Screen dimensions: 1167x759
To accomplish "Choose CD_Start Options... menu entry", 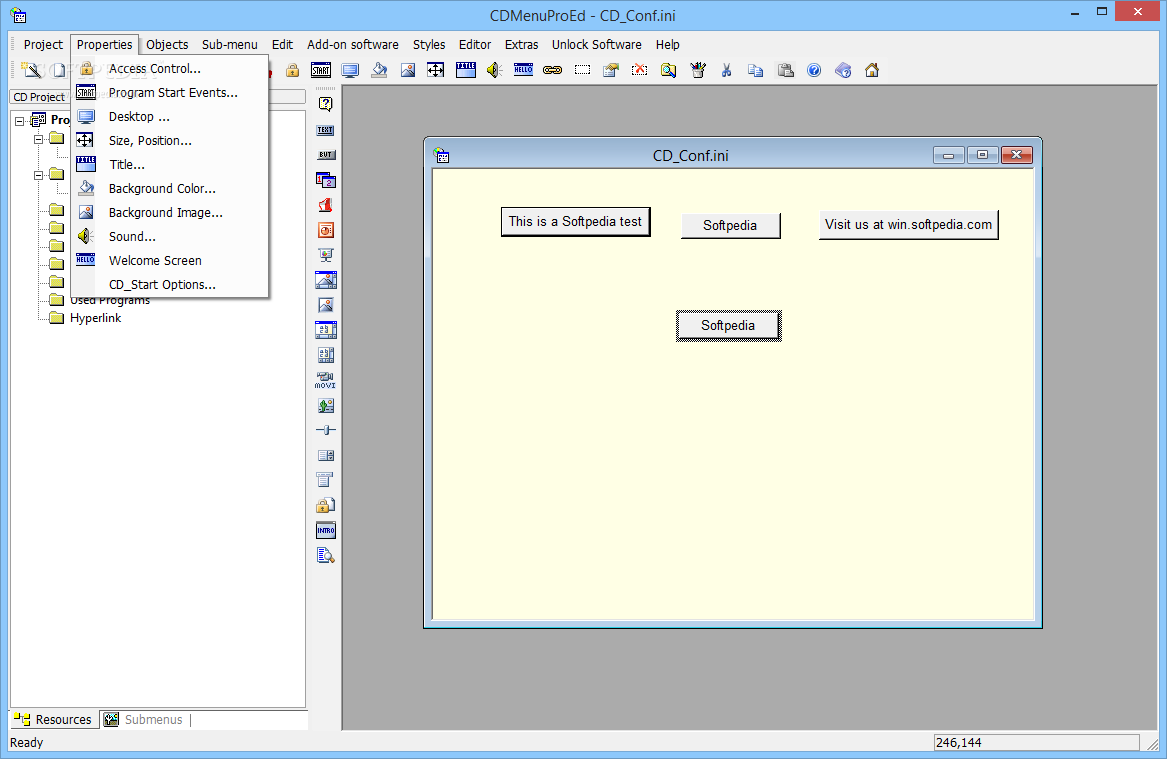I will pyautogui.click(x=170, y=284).
